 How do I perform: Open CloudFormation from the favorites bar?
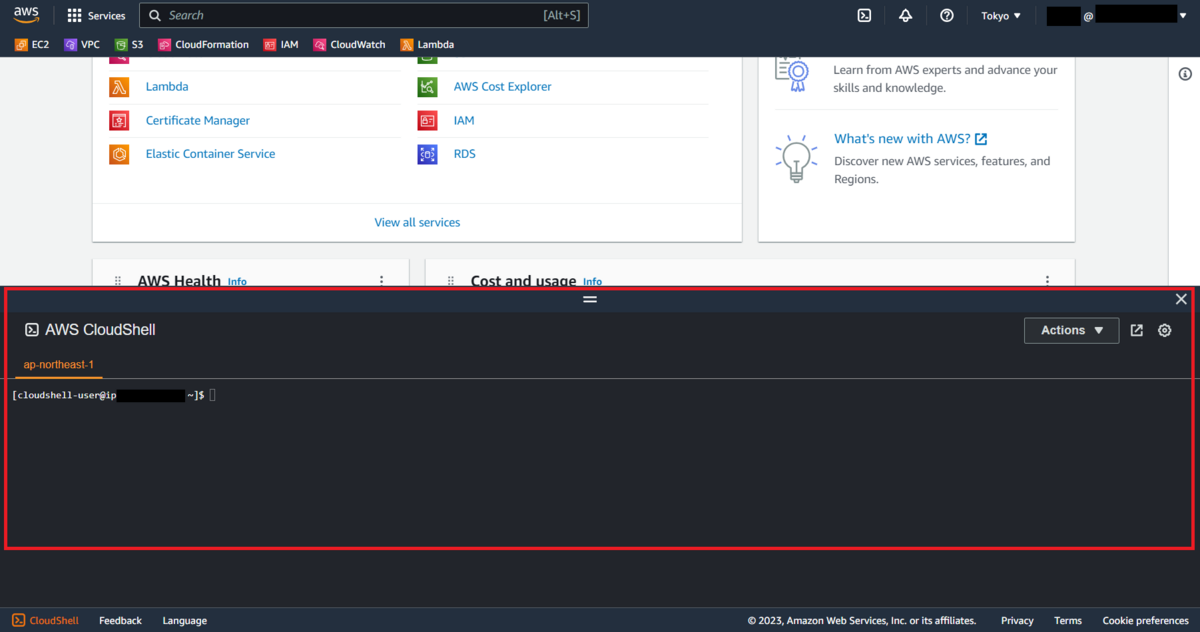coord(203,44)
